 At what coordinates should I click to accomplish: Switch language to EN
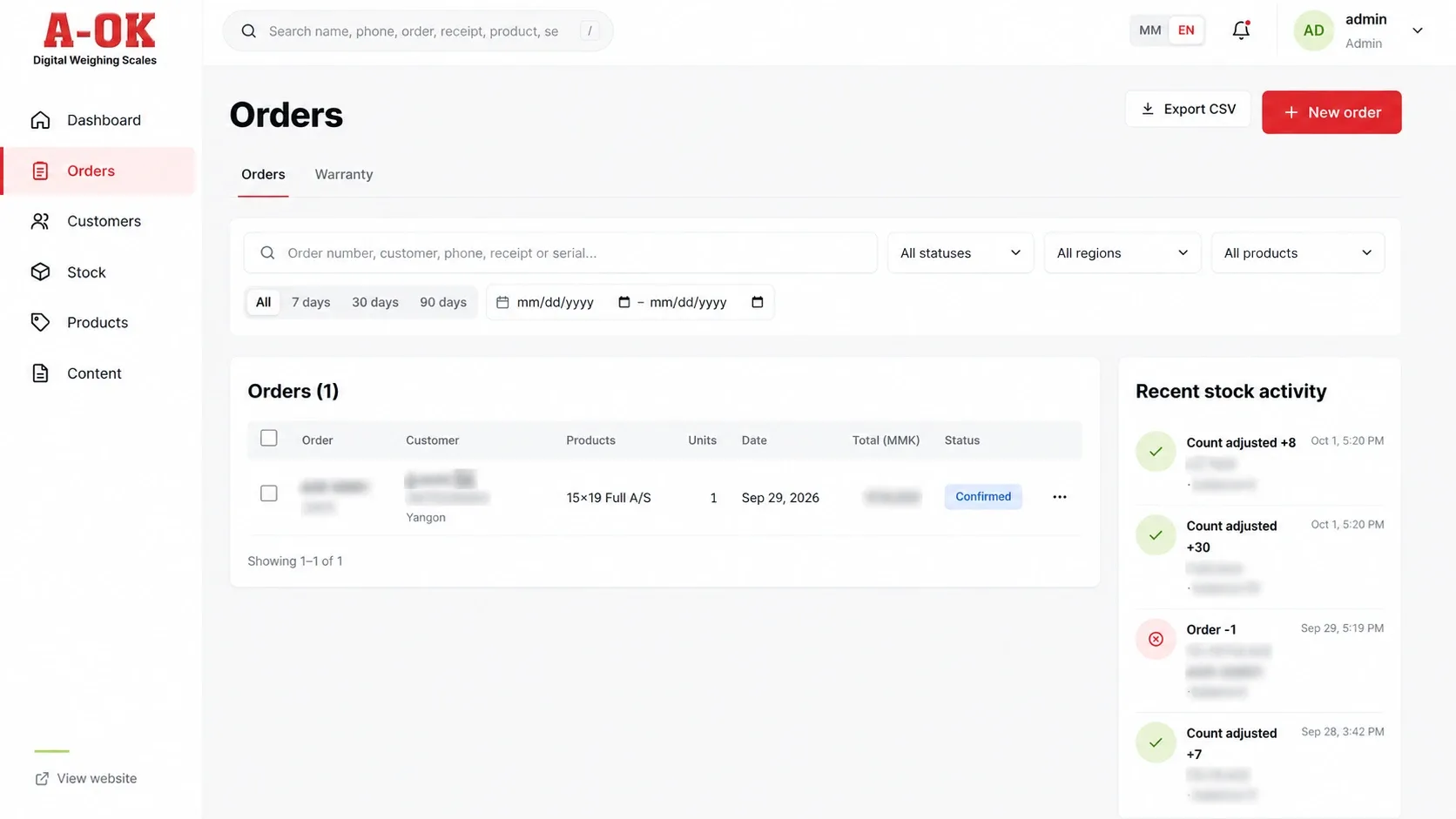click(x=1186, y=30)
